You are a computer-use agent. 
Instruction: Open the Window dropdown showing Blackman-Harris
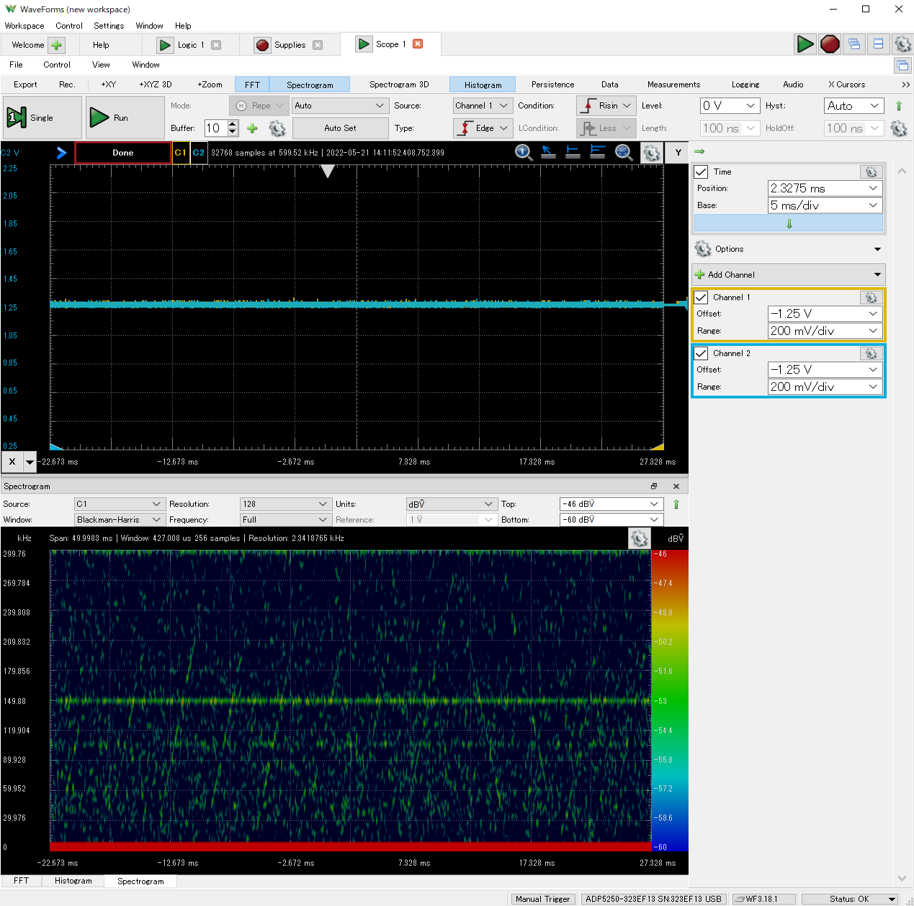(x=118, y=520)
